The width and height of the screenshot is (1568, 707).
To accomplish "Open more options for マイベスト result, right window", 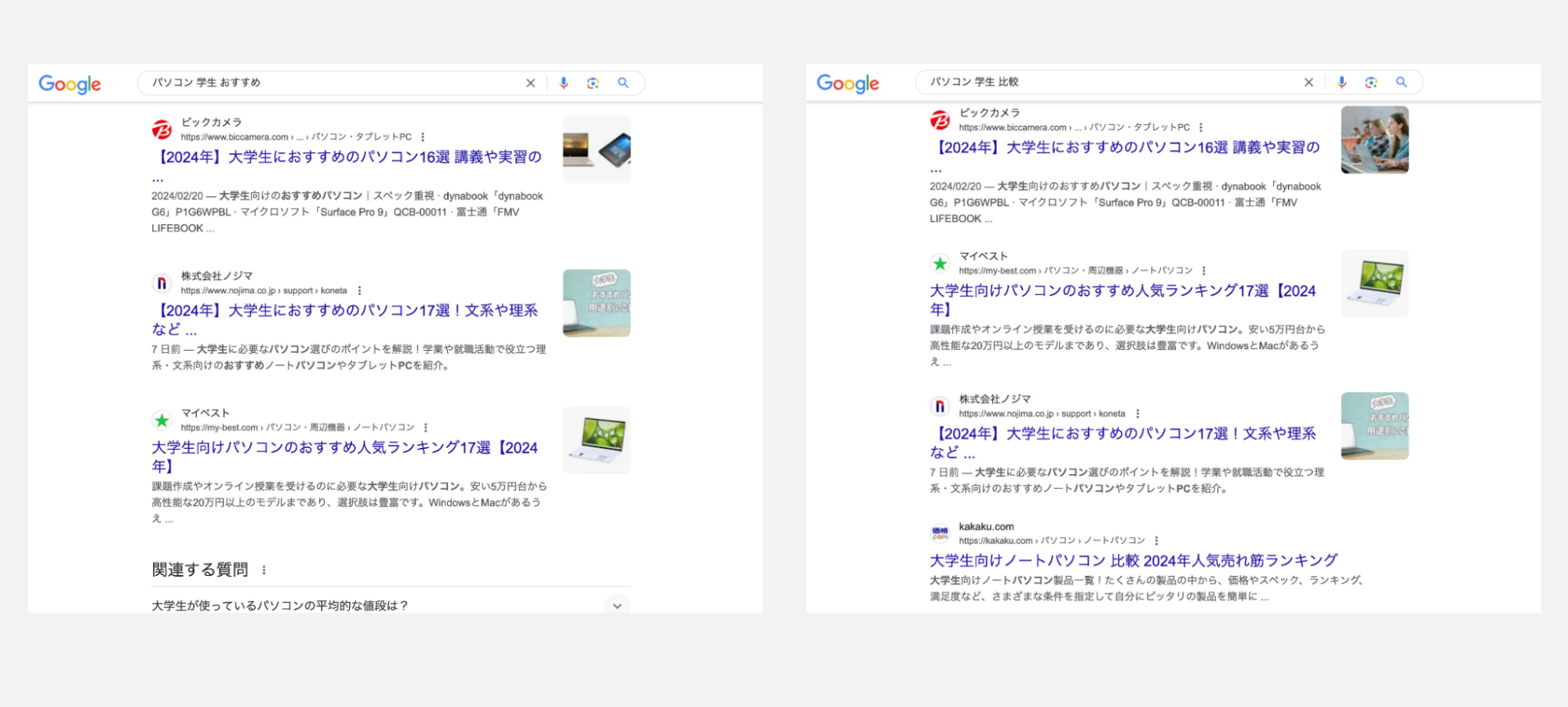I will 1204,271.
